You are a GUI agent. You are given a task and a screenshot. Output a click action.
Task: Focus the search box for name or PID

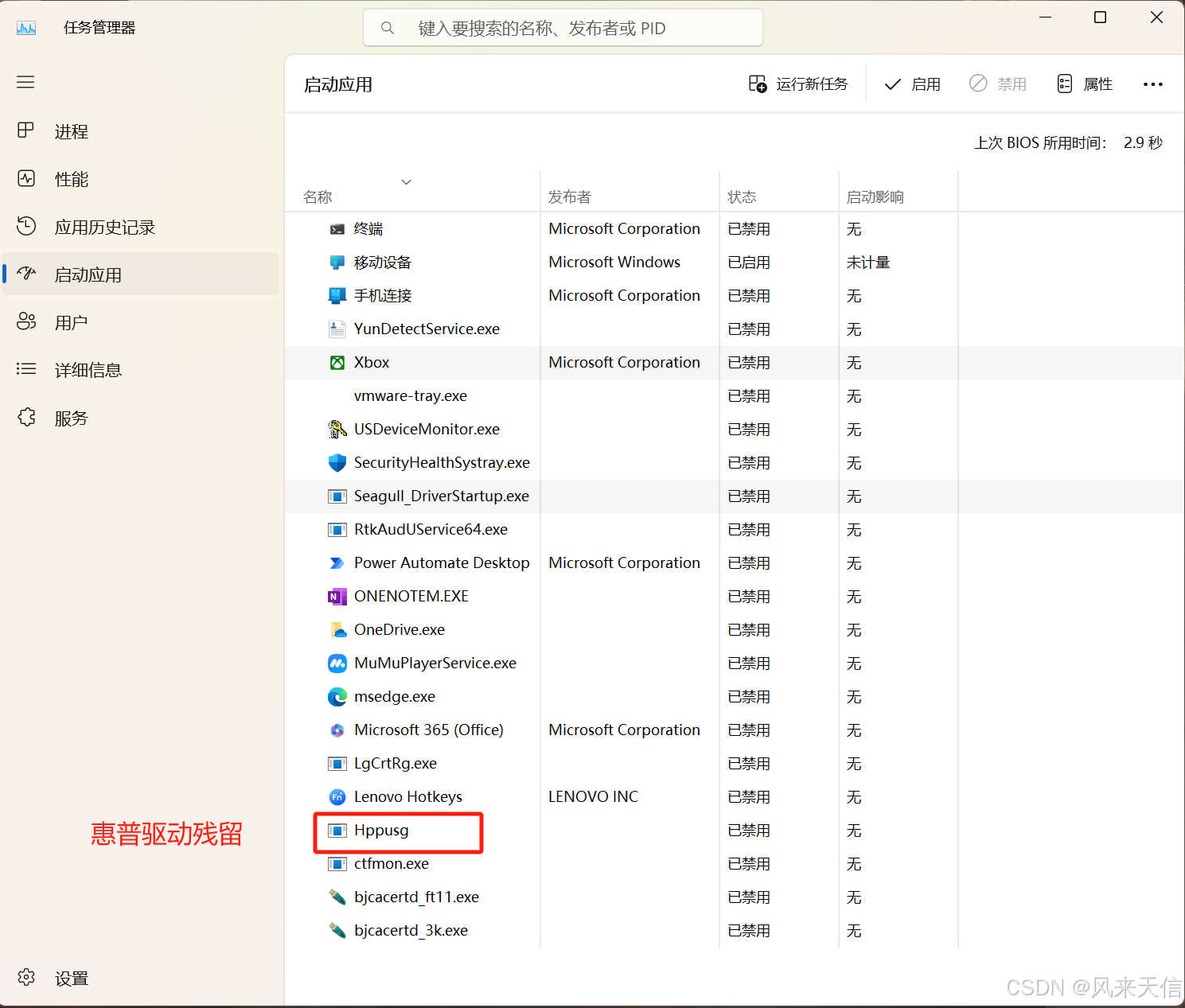(x=563, y=28)
